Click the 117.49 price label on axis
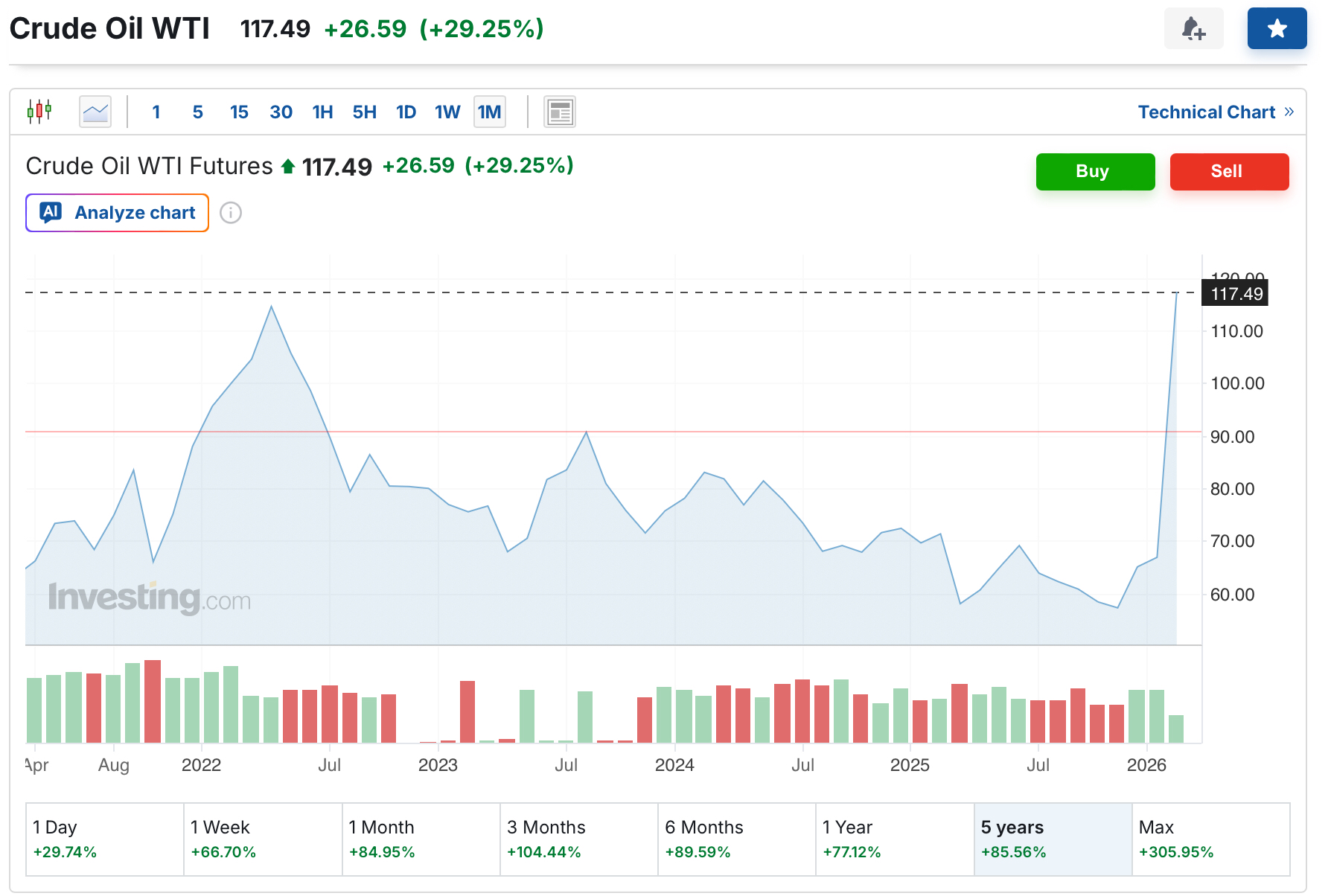Screen dimensions: 1331x896 pyautogui.click(x=1236, y=293)
